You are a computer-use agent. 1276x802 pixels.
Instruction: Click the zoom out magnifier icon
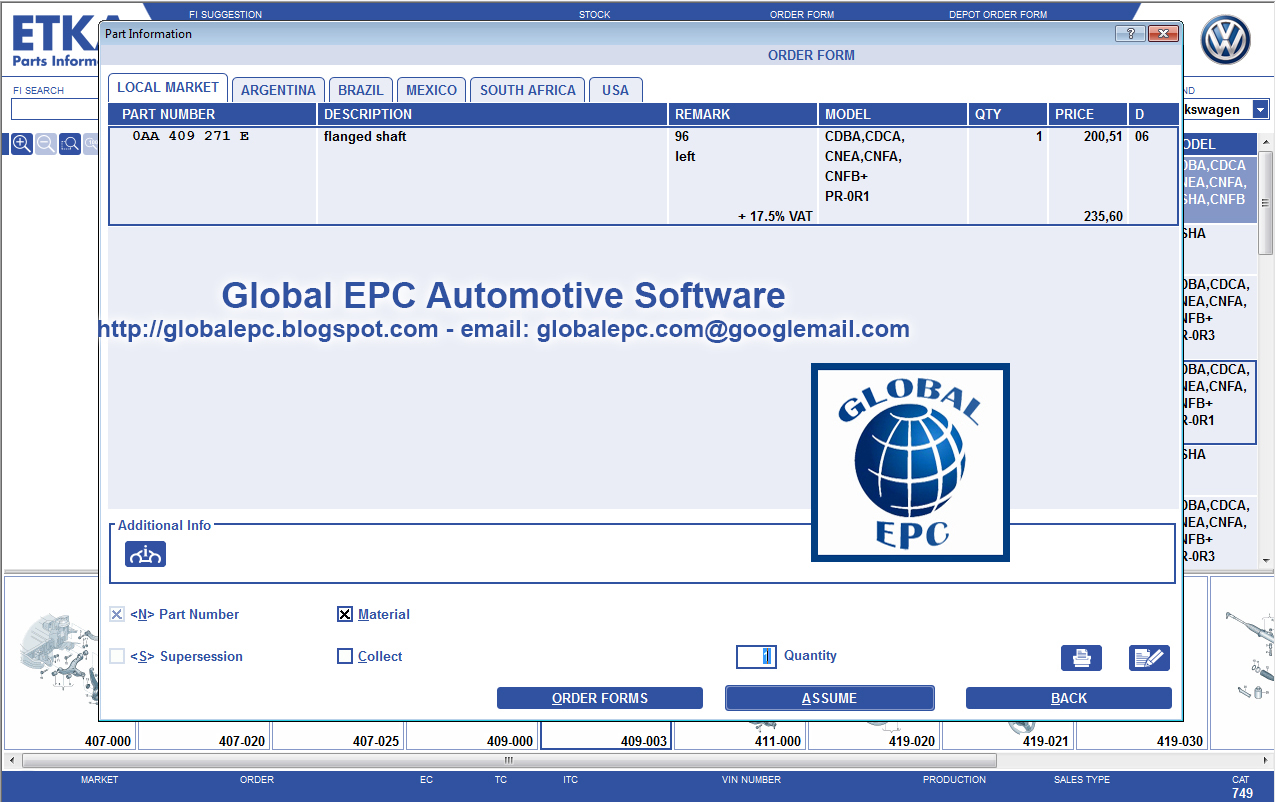[x=46, y=144]
